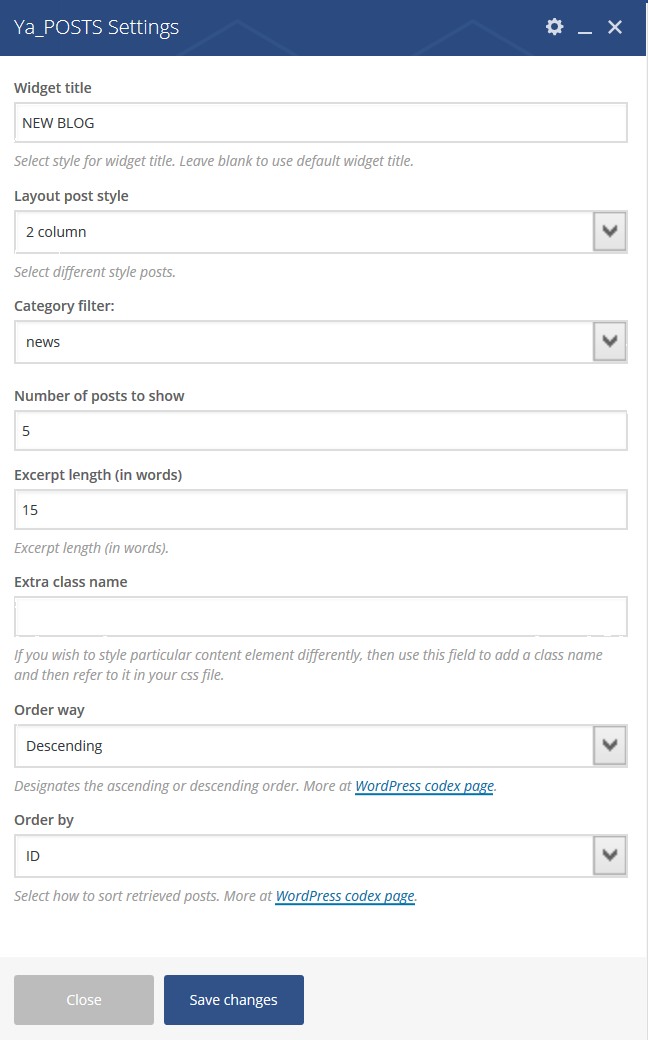This screenshot has height=1040, width=648.
Task: Open WordPress codex page link under Order by
Action: [345, 896]
